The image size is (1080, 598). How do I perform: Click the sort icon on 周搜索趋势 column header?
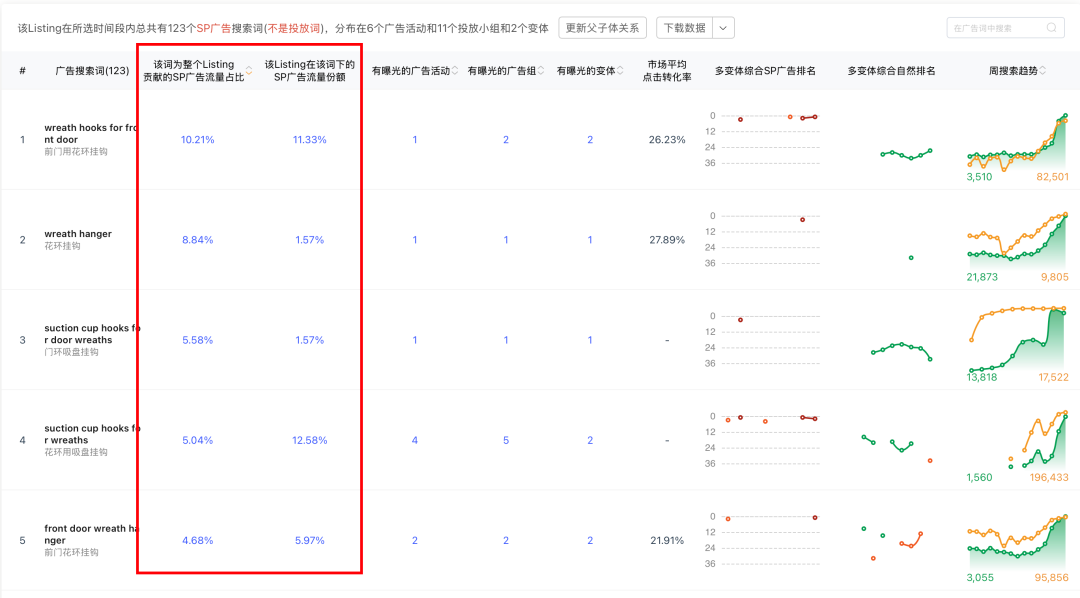[1040, 70]
